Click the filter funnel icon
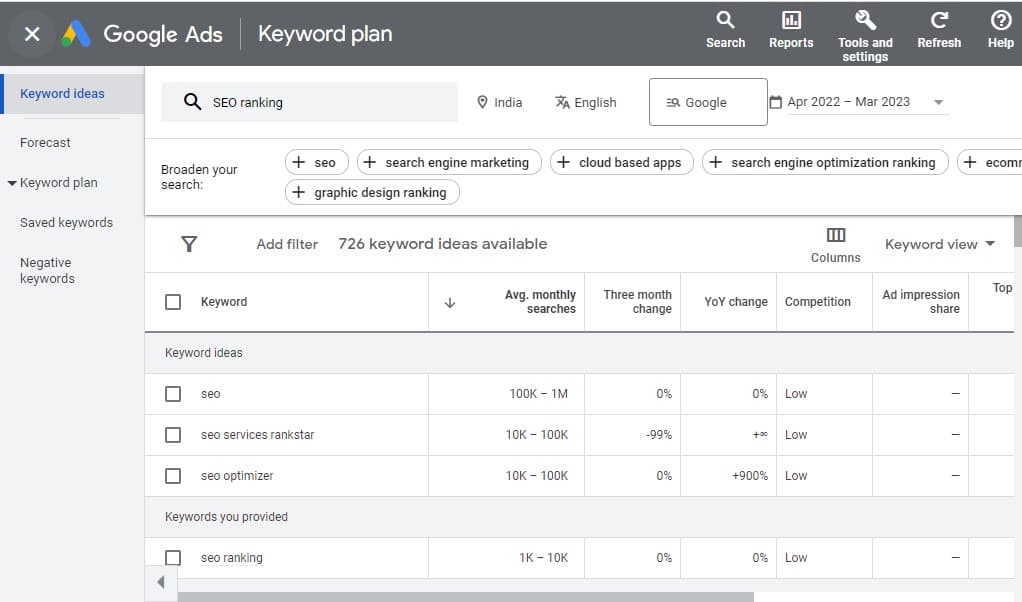This screenshot has width=1022, height=602. coord(189,244)
